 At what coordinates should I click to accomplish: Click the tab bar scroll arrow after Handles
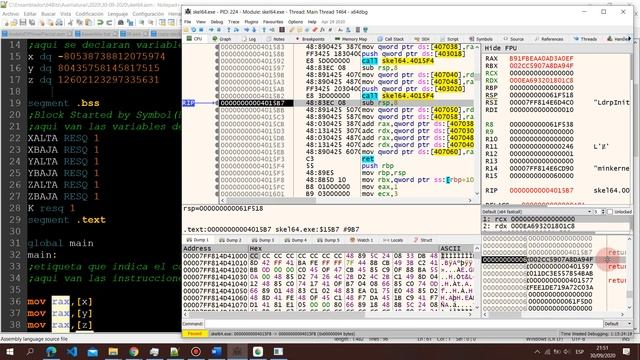coord(630,38)
